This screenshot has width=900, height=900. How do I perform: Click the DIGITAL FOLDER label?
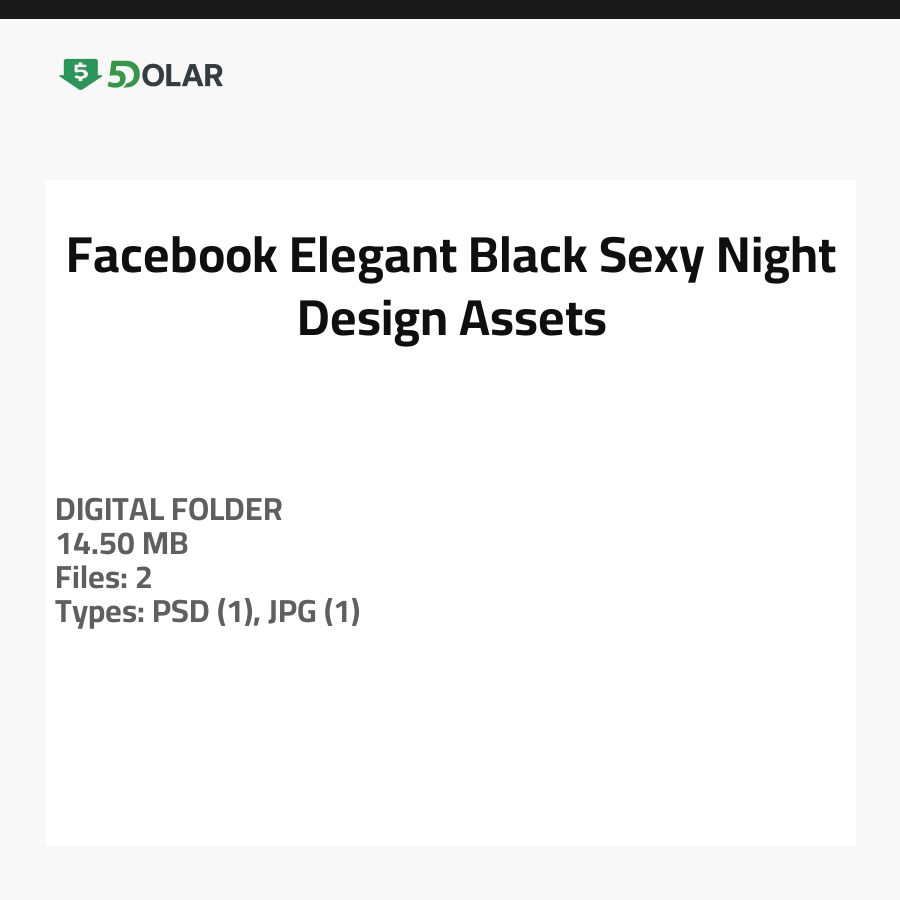coord(169,510)
